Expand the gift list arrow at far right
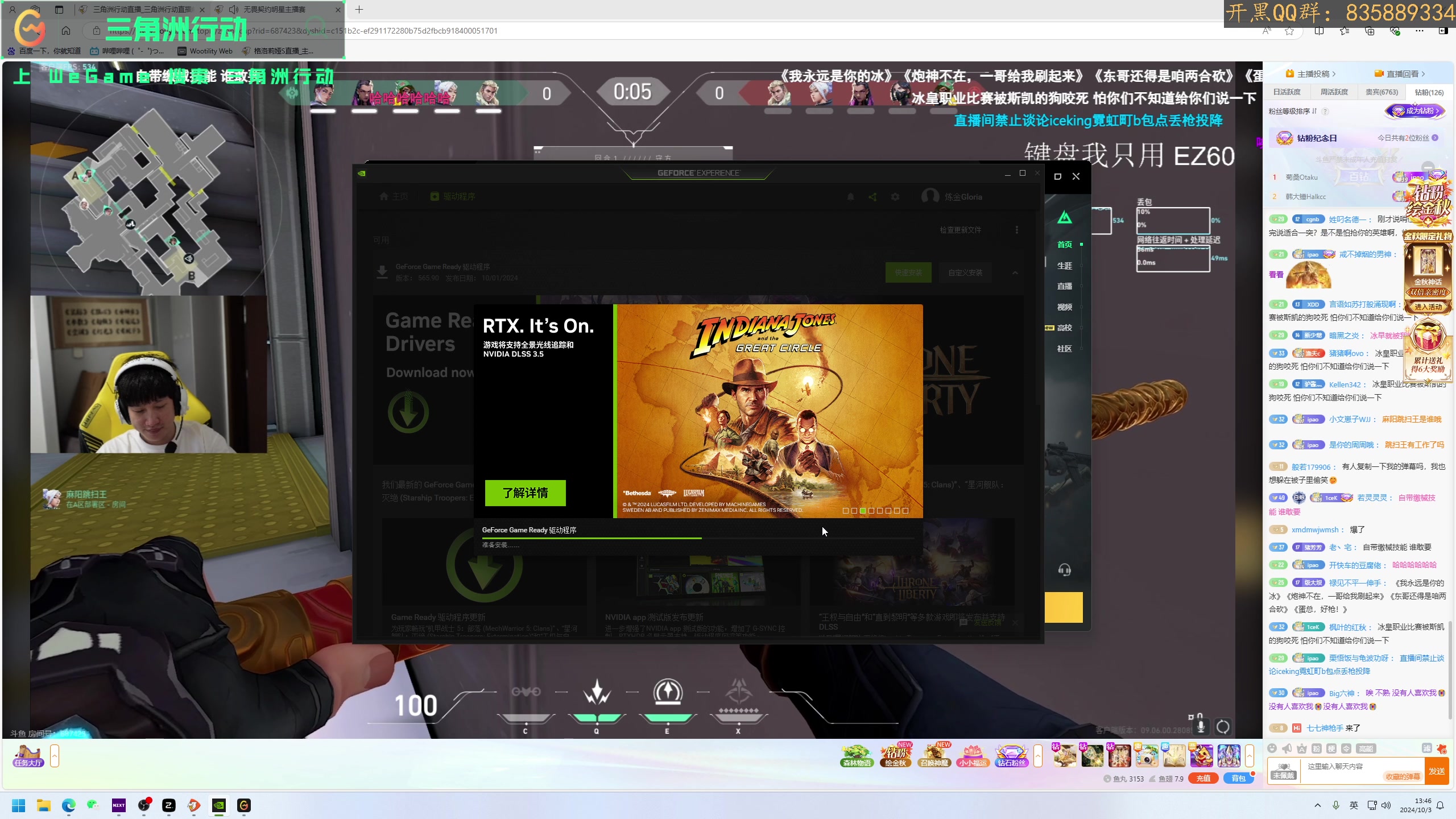The width and height of the screenshot is (1456, 819). coord(1250,756)
